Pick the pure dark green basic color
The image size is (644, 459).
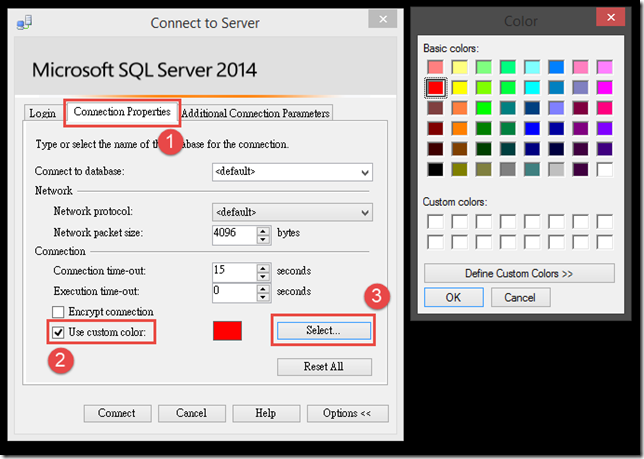484,129
